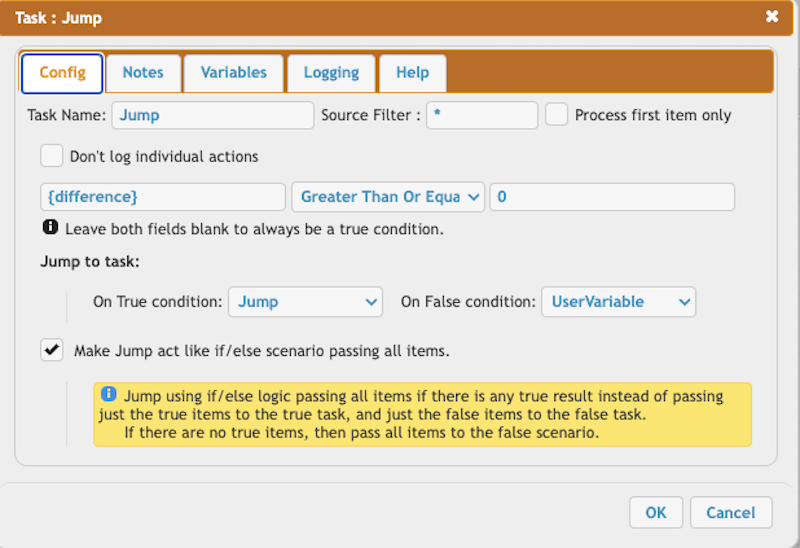Toggle Don't log individual actions checkbox
Viewport: 800px width, 548px height.
click(x=52, y=156)
